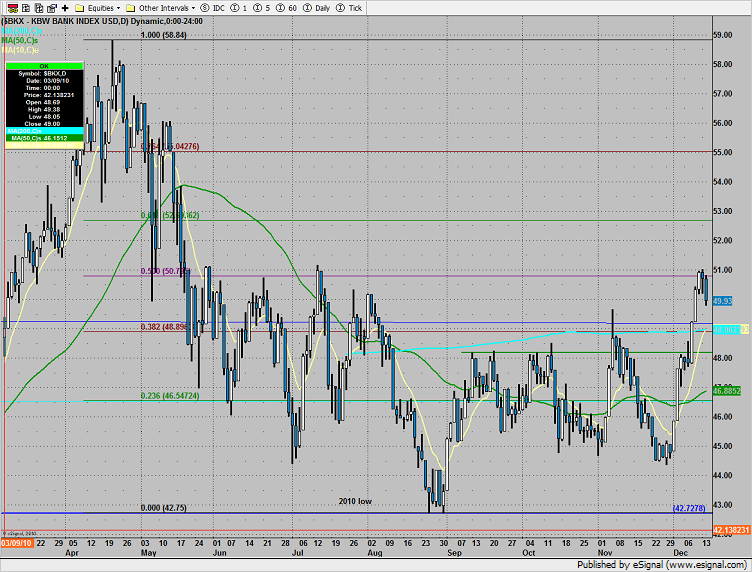Click the Dec month axis label

680,552
